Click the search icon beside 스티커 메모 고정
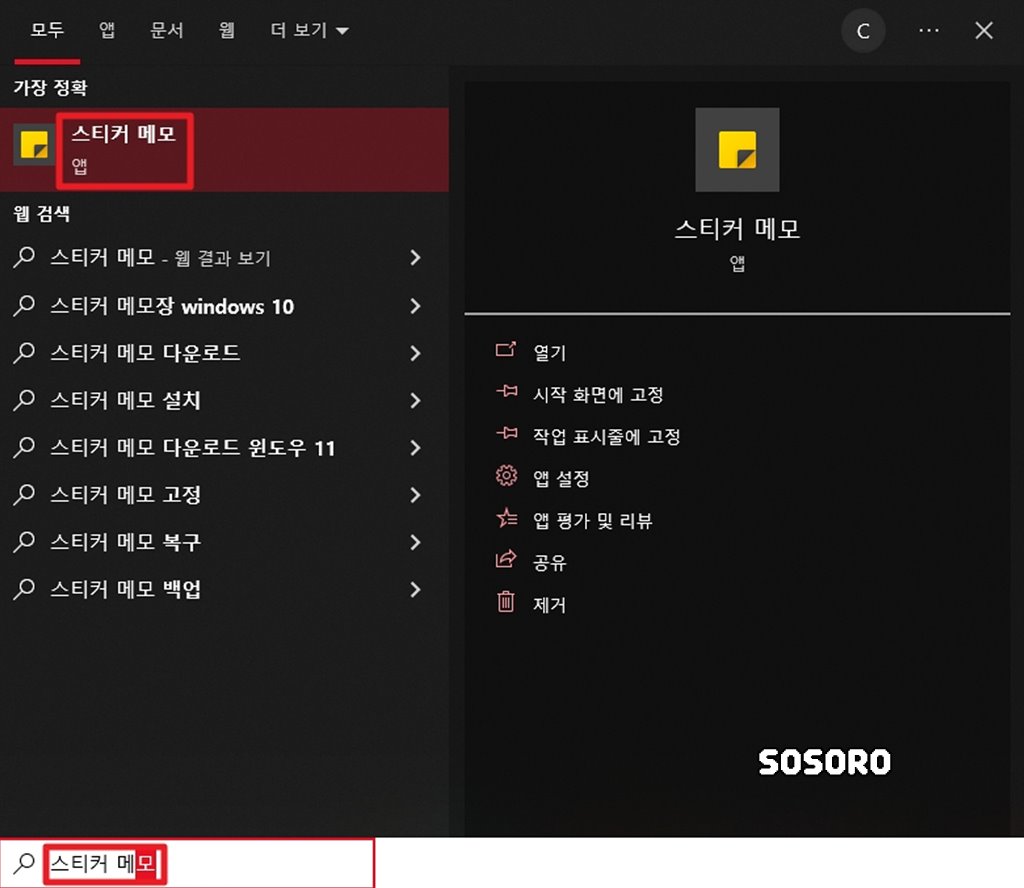This screenshot has height=888, width=1024. tap(24, 494)
